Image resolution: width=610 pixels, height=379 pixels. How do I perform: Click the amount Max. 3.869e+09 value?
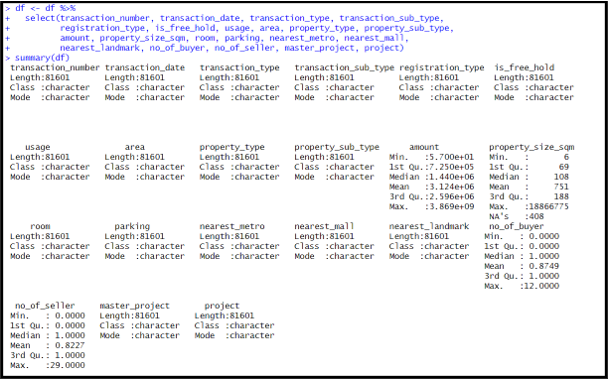[x=431, y=207]
